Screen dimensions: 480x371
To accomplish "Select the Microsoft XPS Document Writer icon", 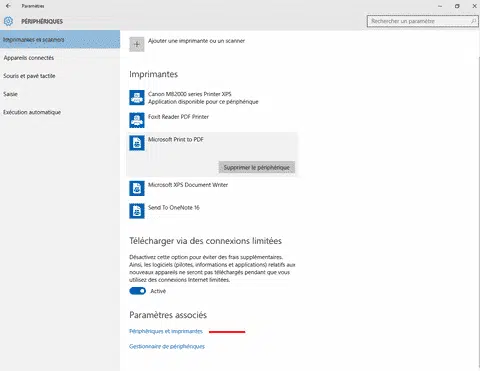I will coord(137,188).
